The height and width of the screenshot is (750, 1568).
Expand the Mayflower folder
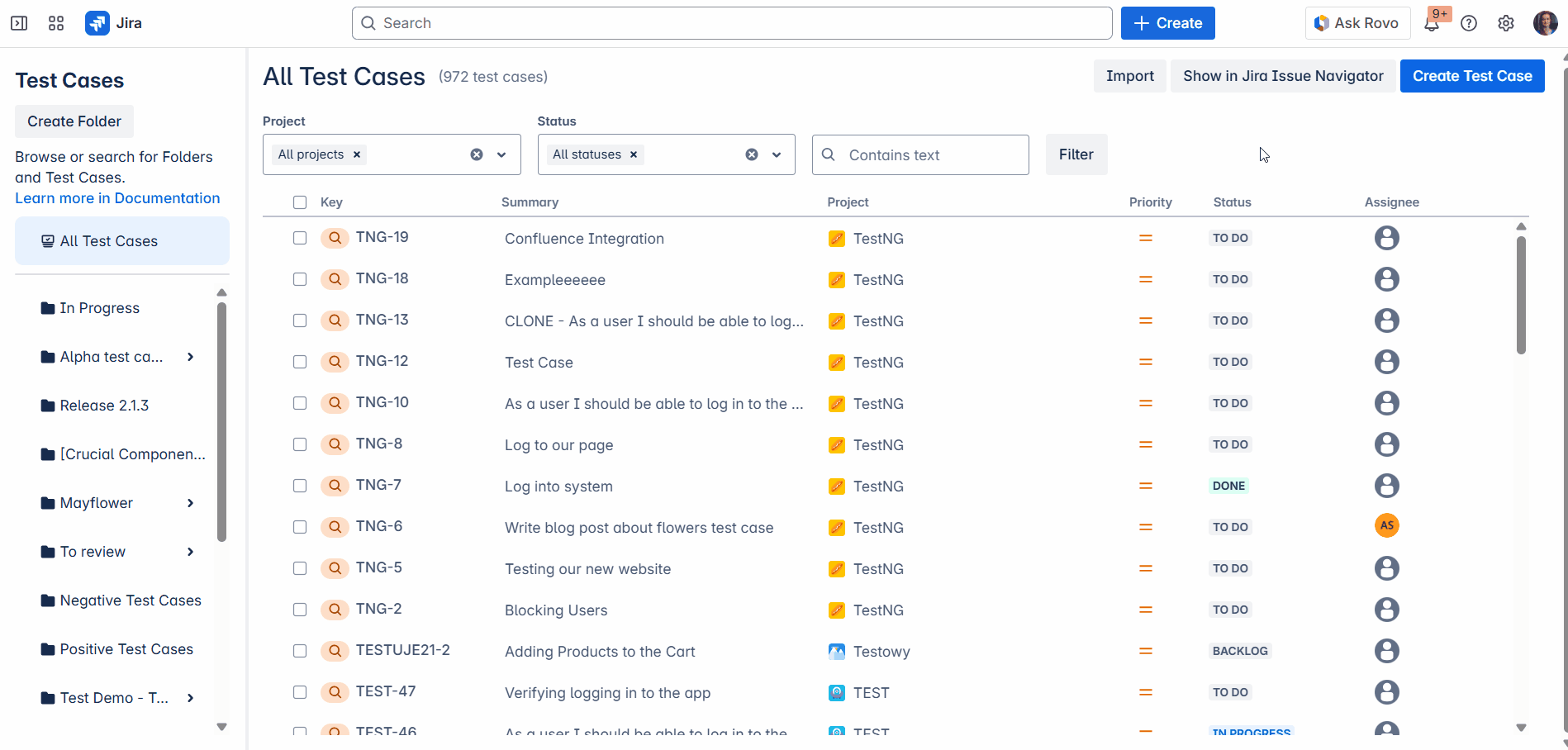pyautogui.click(x=191, y=503)
